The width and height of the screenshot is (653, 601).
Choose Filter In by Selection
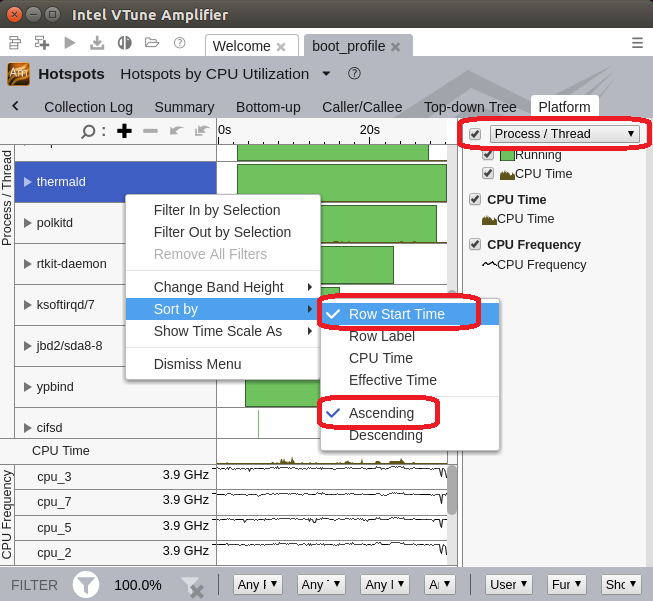[x=223, y=210]
